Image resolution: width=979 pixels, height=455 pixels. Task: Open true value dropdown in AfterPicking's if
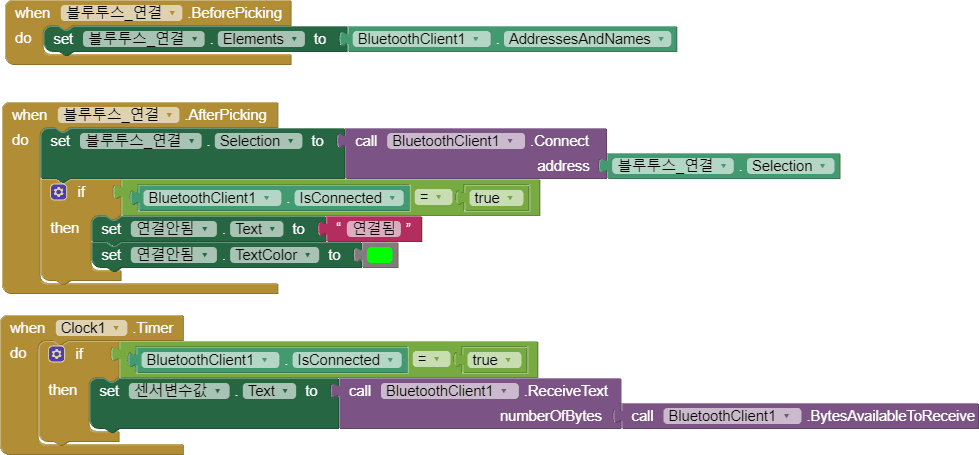click(x=496, y=198)
